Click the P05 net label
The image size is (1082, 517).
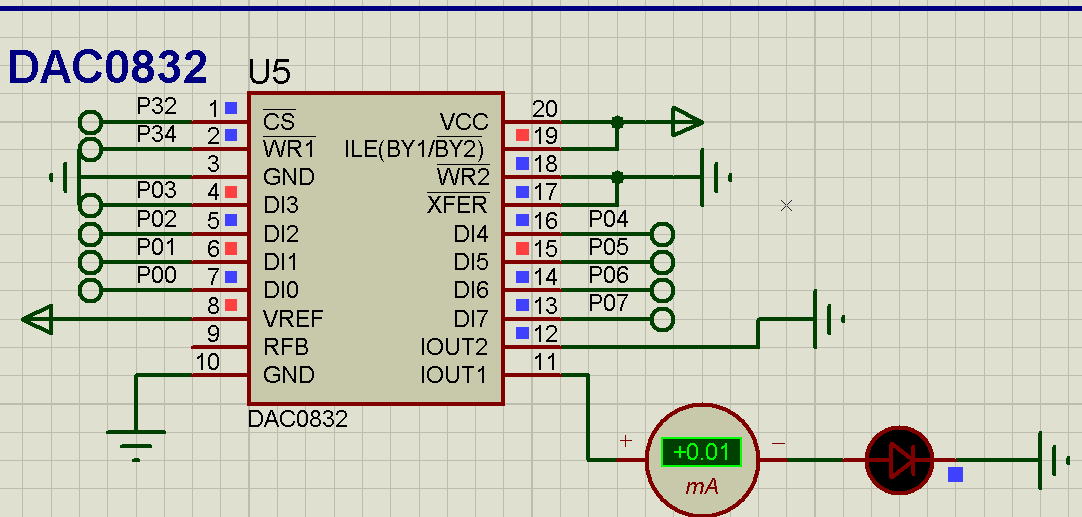[609, 246]
